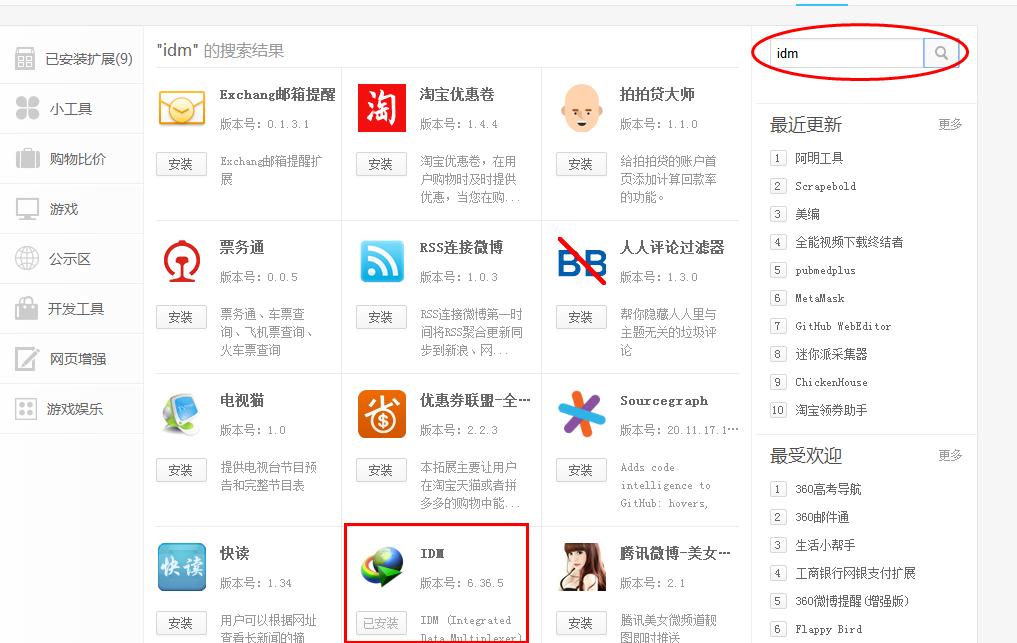Open MetaMask from recent updates list

click(x=820, y=298)
